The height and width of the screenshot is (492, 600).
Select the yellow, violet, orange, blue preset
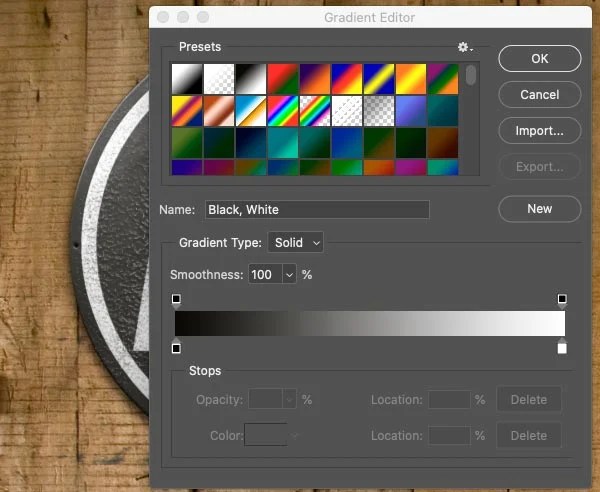coord(187,111)
